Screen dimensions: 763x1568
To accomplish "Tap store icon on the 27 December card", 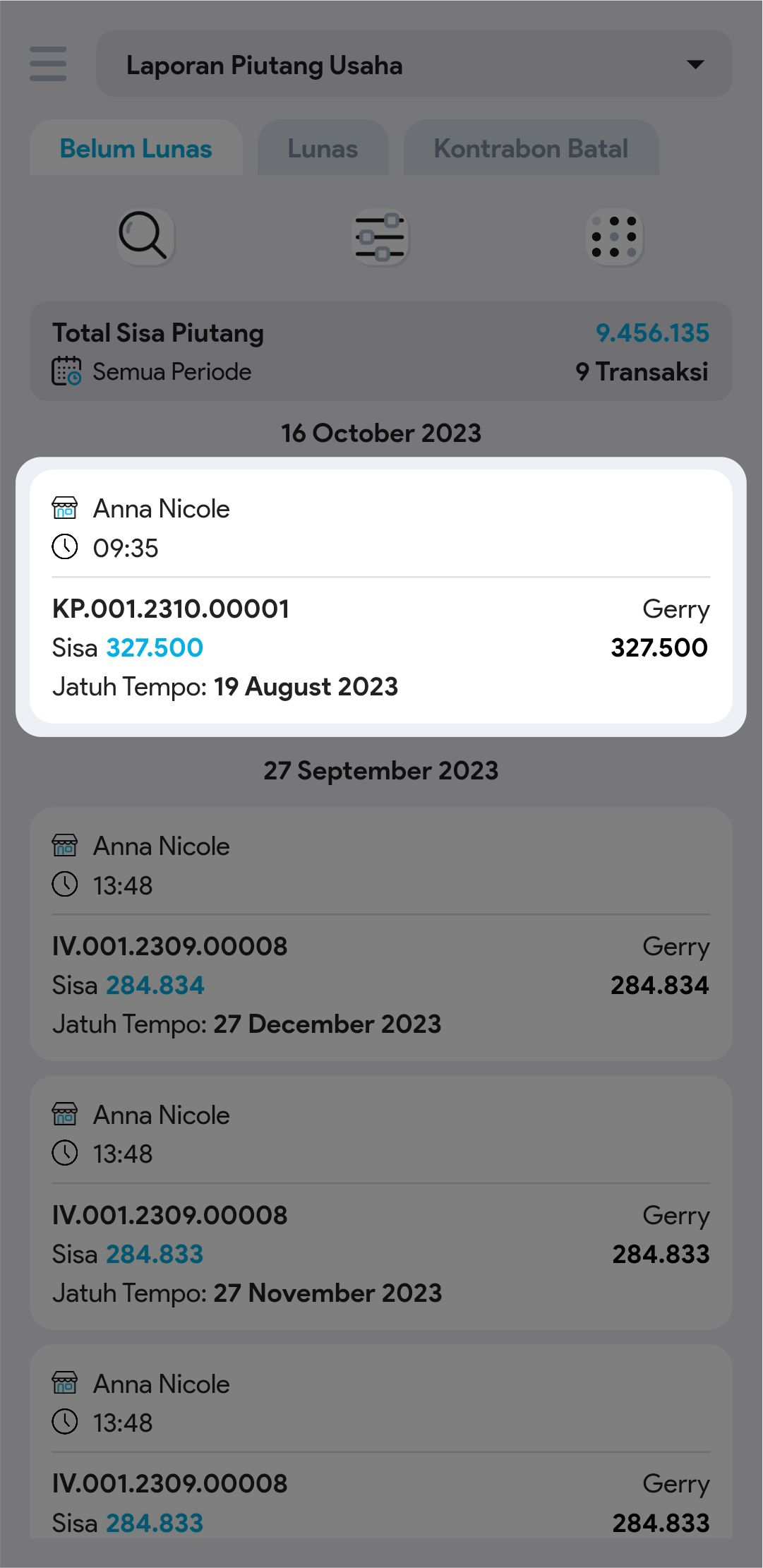I will pyautogui.click(x=65, y=845).
